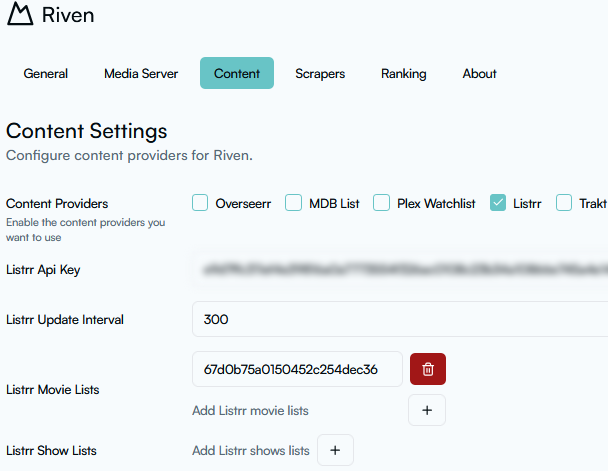View the About tab

pos(479,73)
